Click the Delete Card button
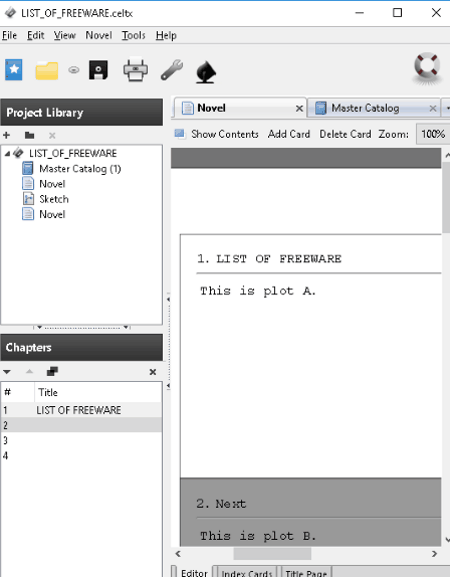The image size is (450, 577). (345, 134)
